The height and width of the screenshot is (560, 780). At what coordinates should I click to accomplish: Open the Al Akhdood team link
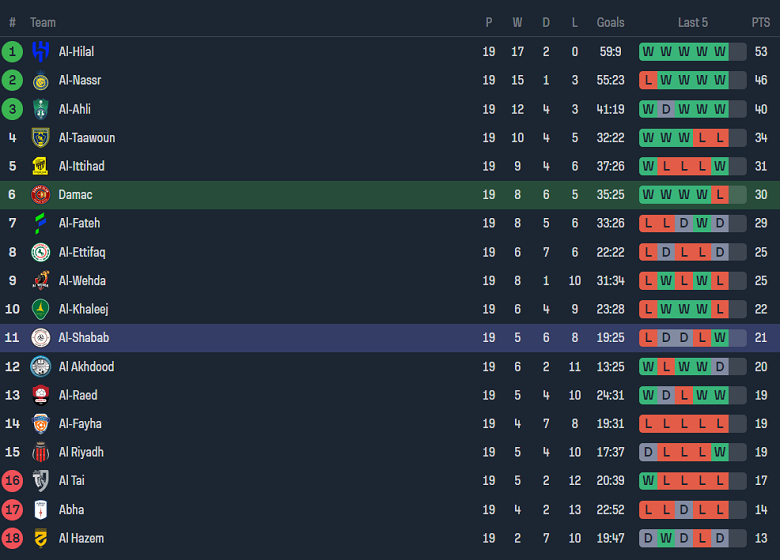point(86,367)
